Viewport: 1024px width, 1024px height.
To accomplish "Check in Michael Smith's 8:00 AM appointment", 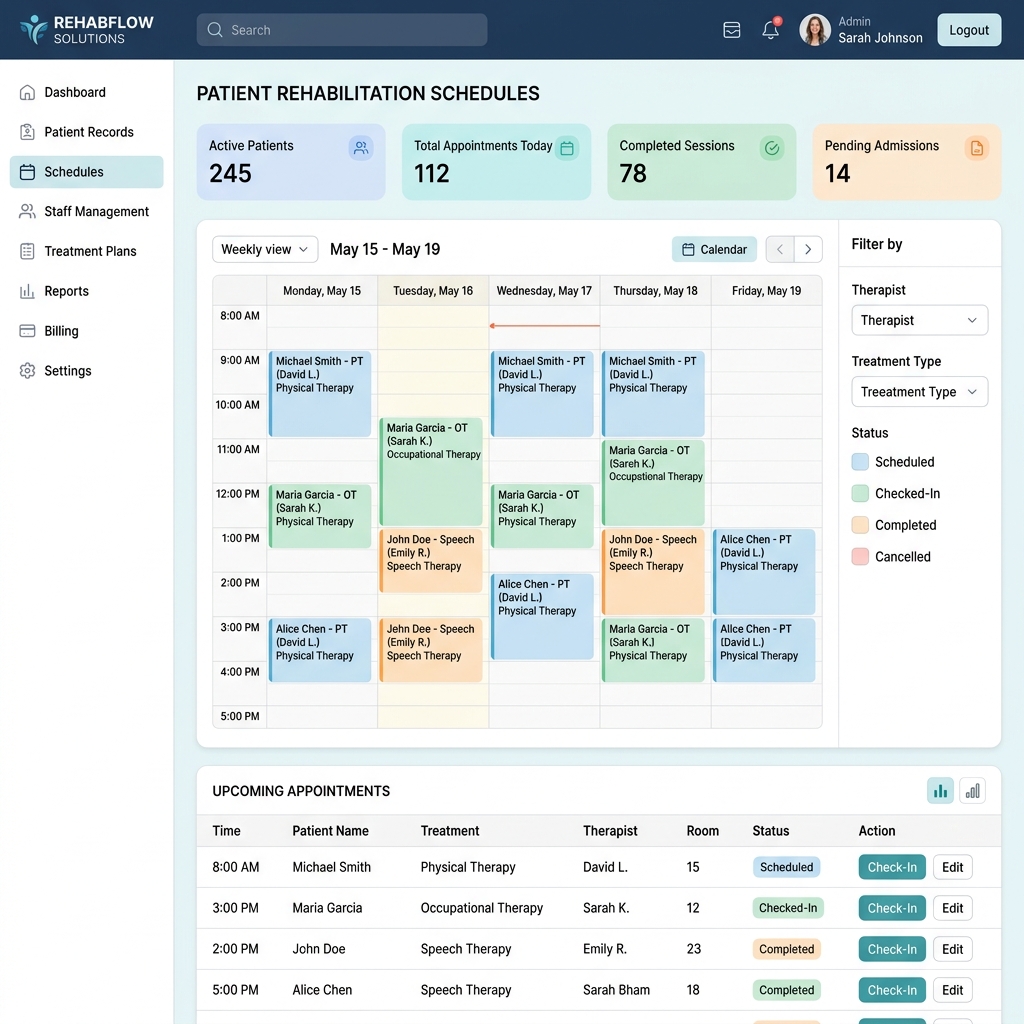I will click(891, 867).
